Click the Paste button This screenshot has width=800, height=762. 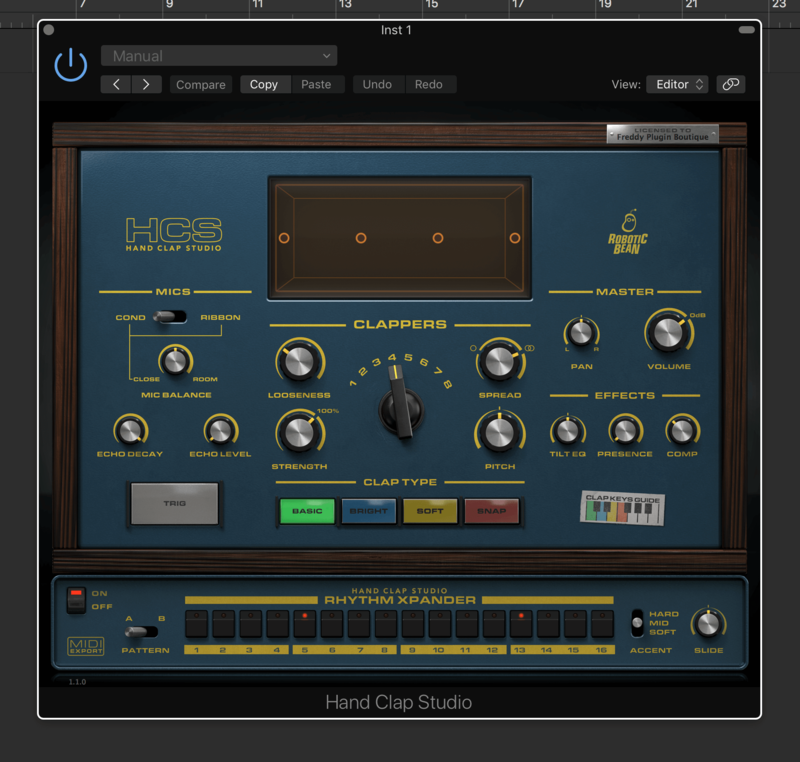tap(316, 84)
